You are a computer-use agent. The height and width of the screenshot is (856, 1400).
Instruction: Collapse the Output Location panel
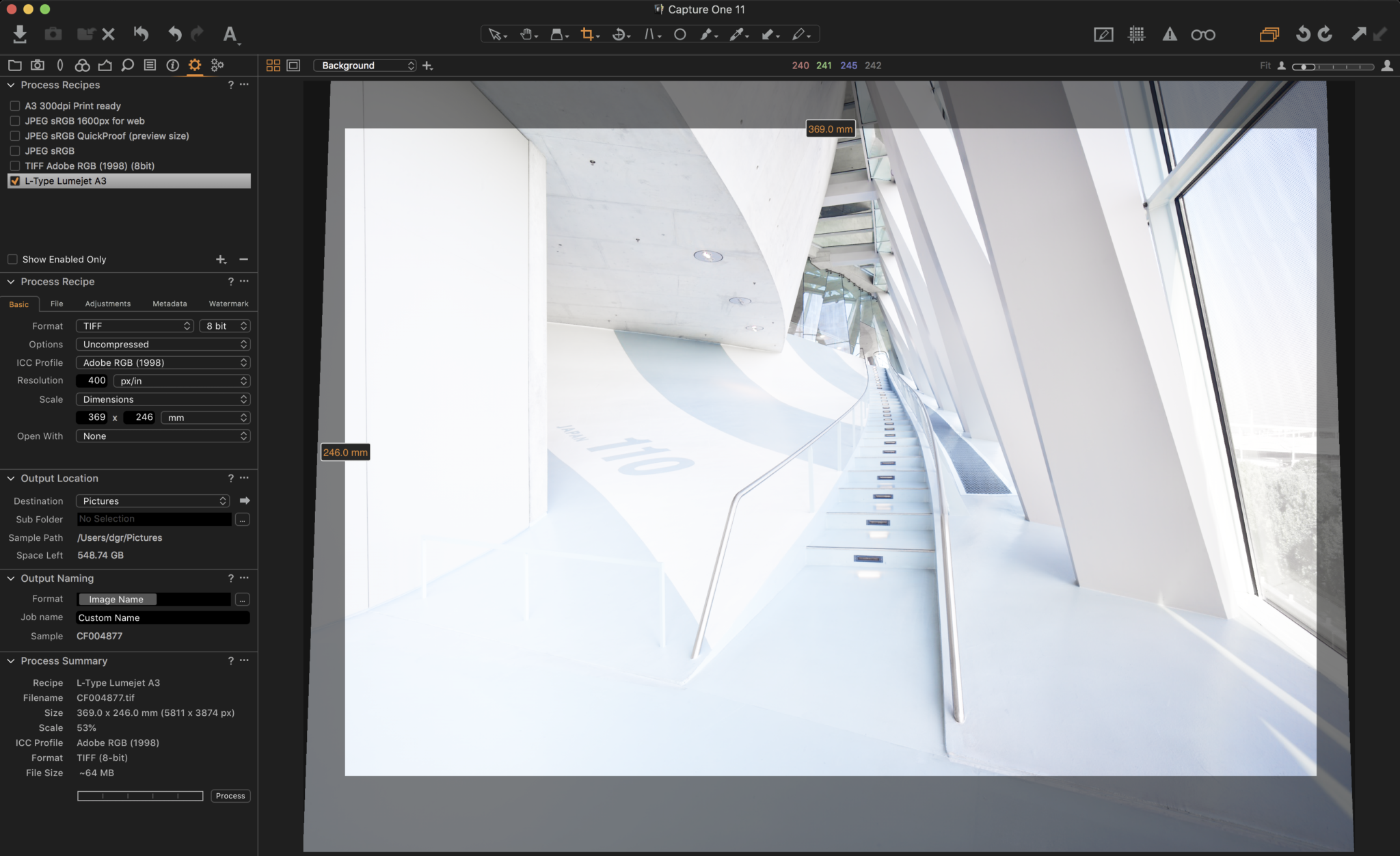click(10, 478)
